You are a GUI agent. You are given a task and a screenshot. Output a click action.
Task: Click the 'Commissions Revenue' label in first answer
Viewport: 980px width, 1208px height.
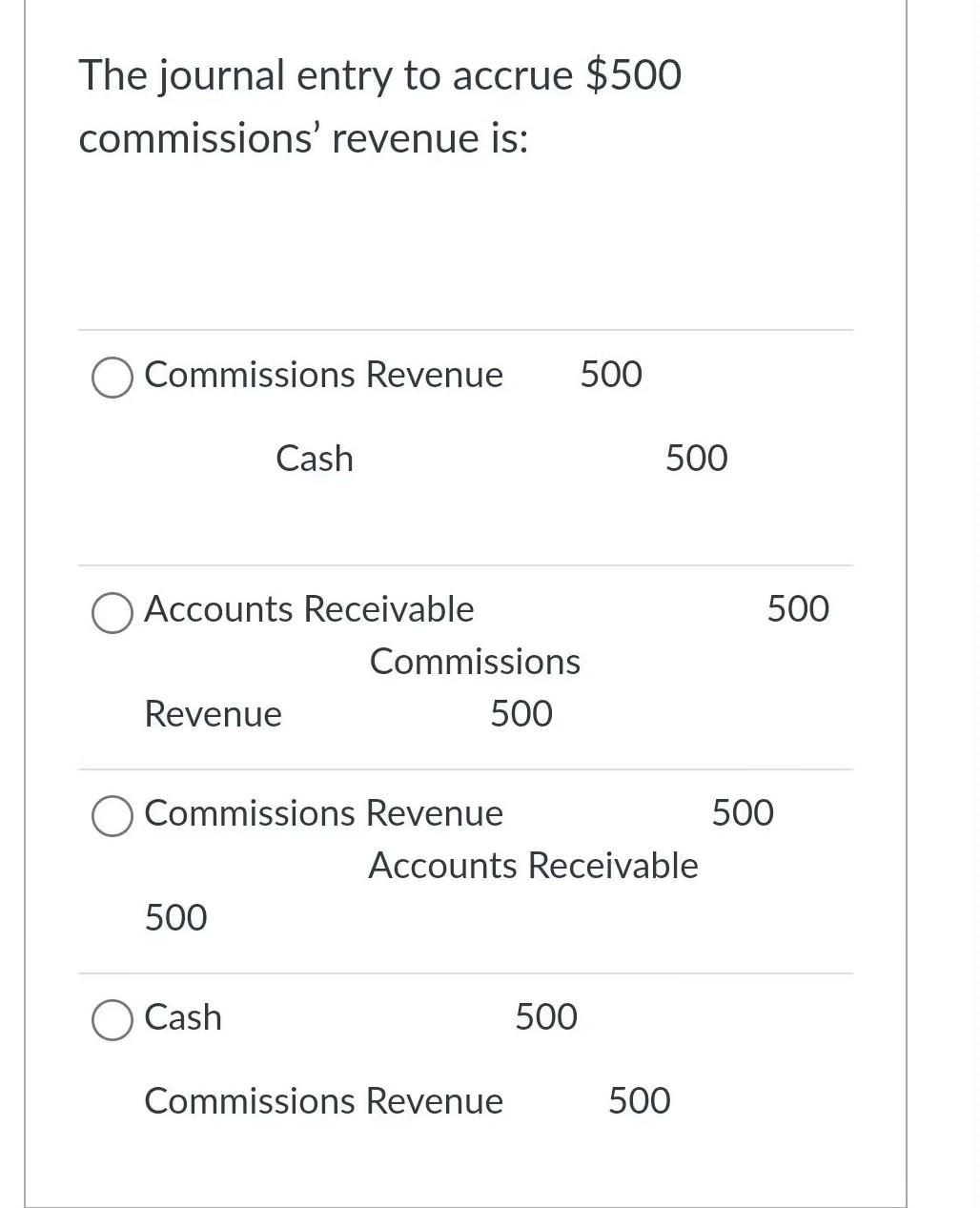323,375
